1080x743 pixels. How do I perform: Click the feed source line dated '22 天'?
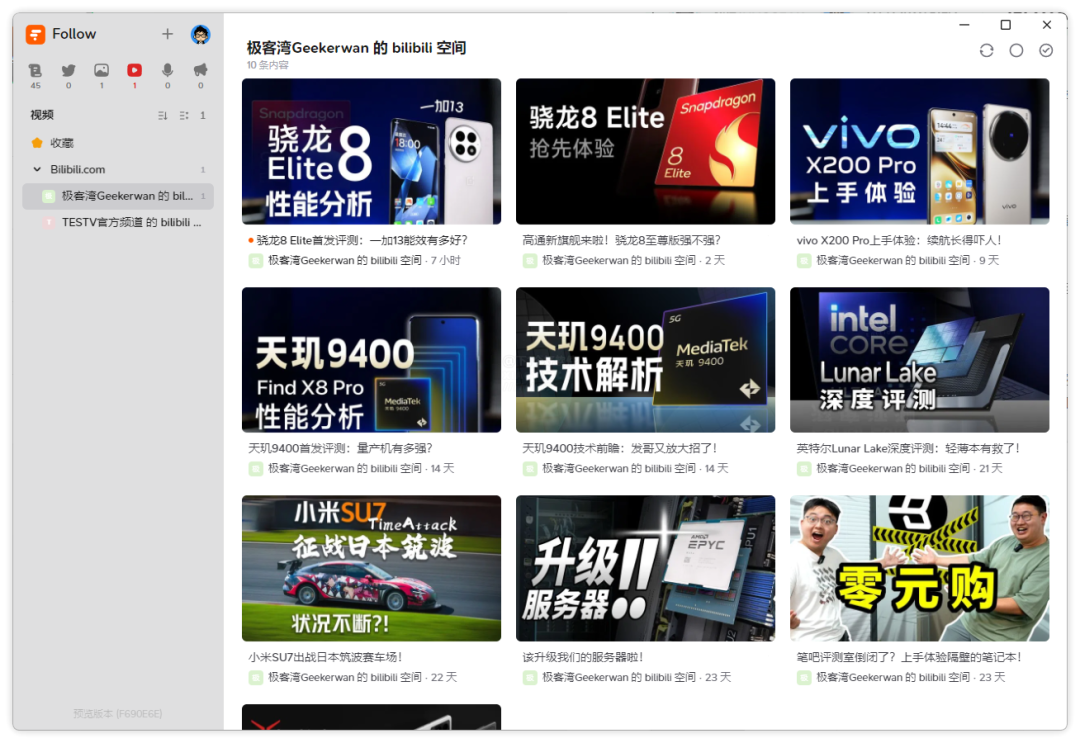point(353,677)
